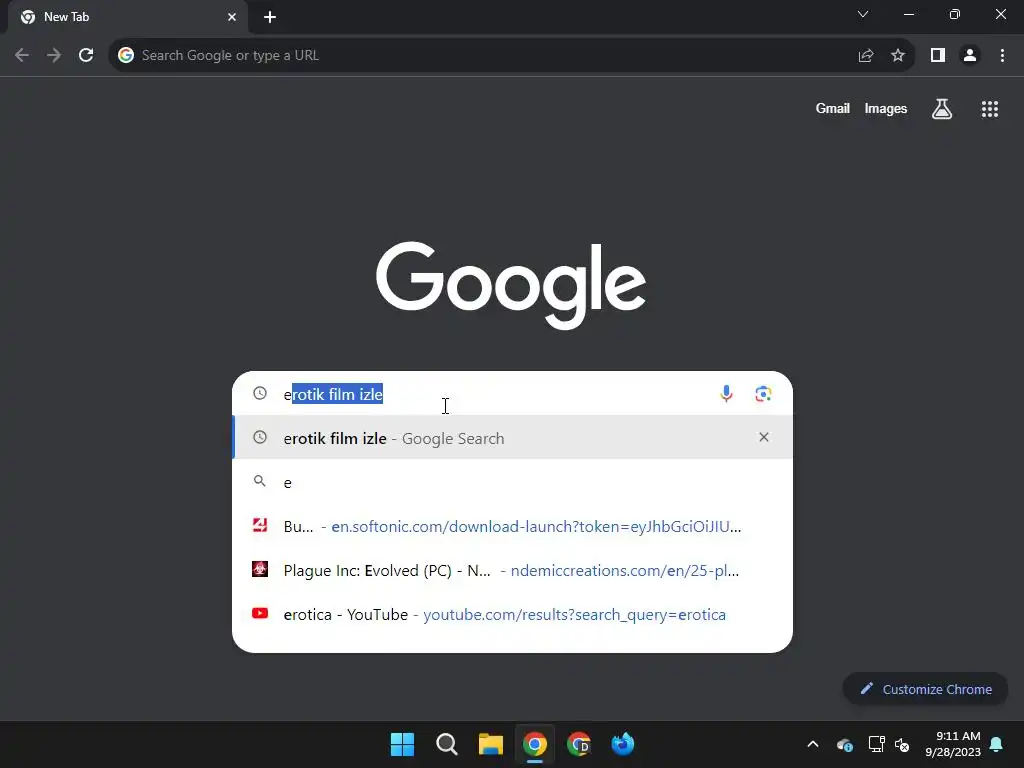The width and height of the screenshot is (1024, 768).
Task: Go forward with the forward arrow
Action: [54, 56]
